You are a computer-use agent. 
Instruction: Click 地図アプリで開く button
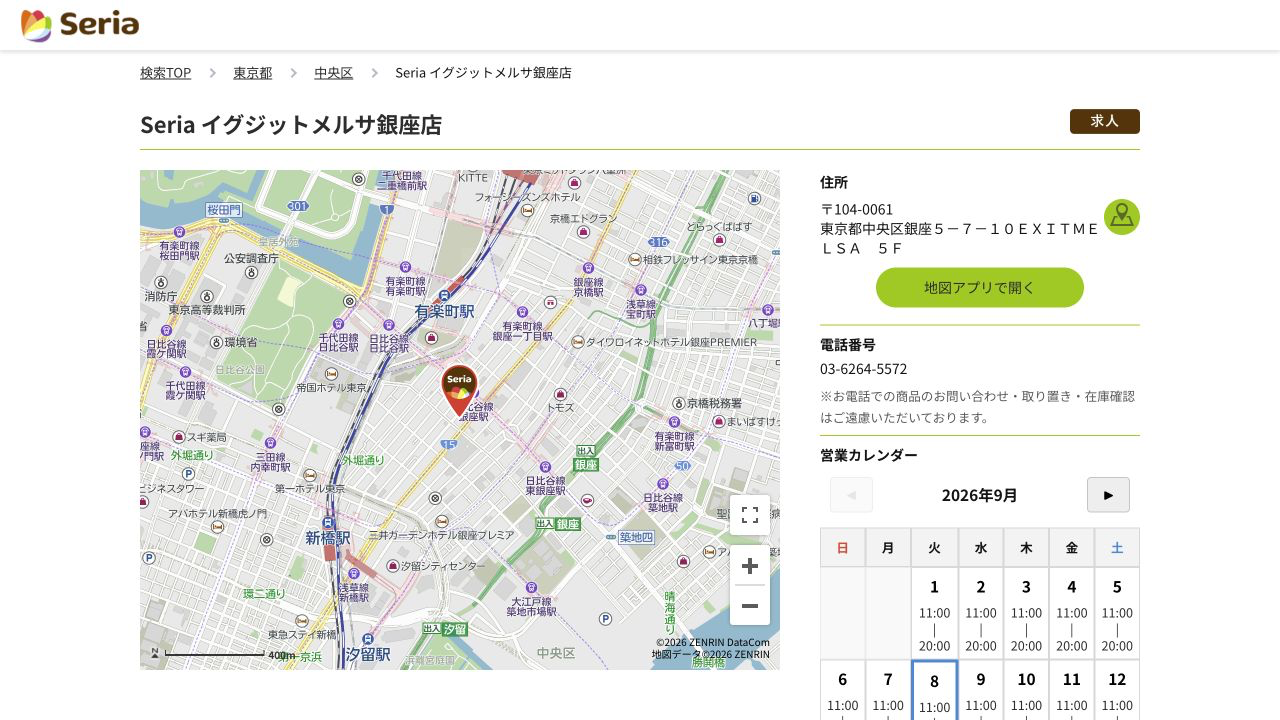coord(980,287)
